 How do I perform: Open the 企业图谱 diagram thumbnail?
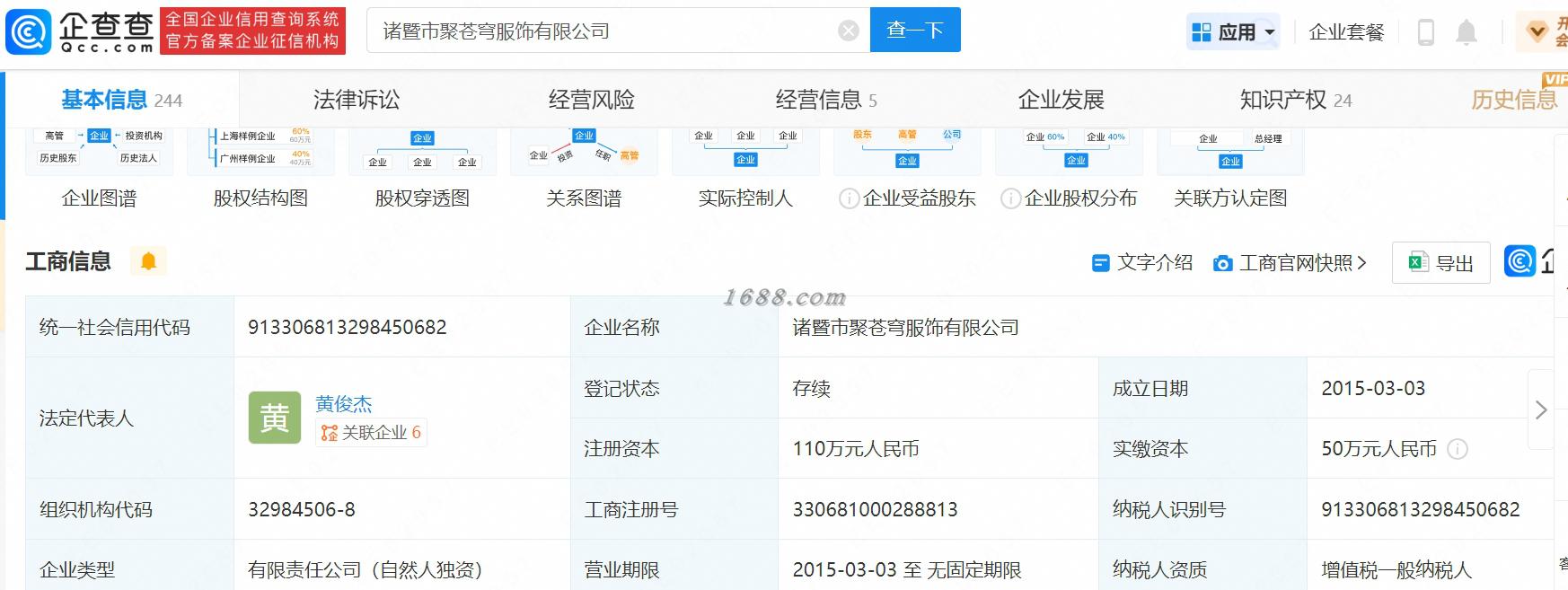coord(99,151)
